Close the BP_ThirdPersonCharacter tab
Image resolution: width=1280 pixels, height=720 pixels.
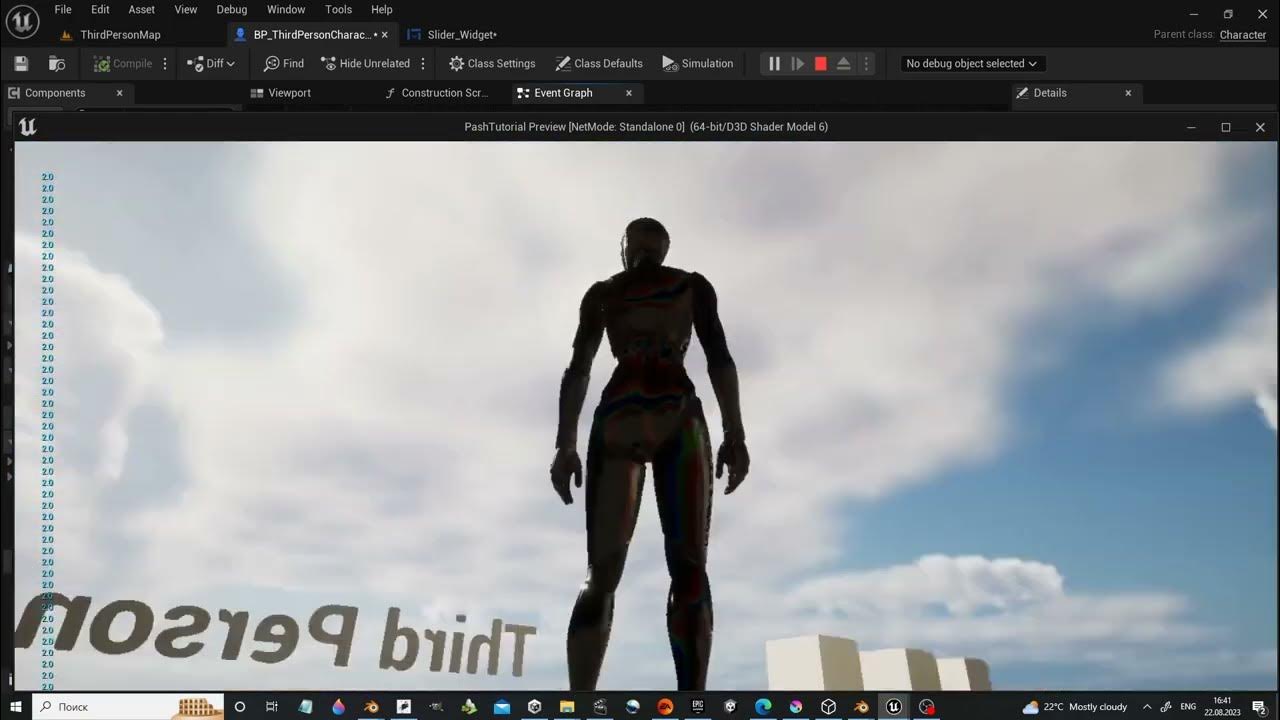[384, 34]
